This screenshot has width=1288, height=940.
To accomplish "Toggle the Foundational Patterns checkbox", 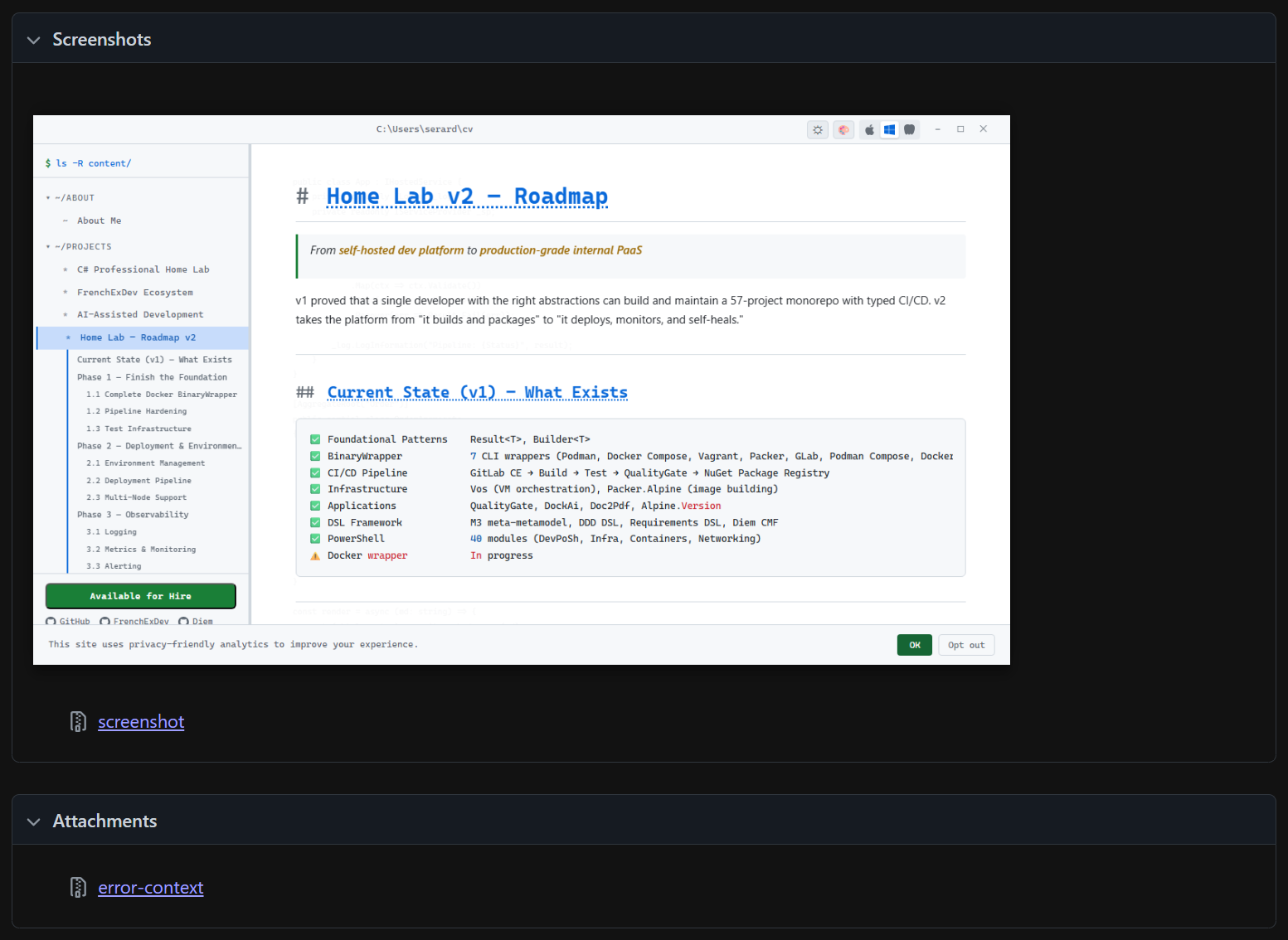I will coord(315,439).
